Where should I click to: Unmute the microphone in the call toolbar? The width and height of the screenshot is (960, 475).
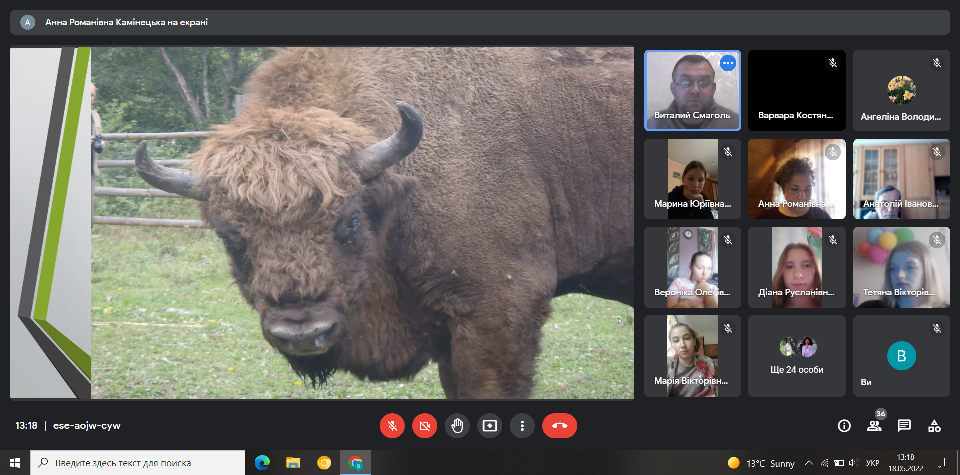(x=392, y=425)
